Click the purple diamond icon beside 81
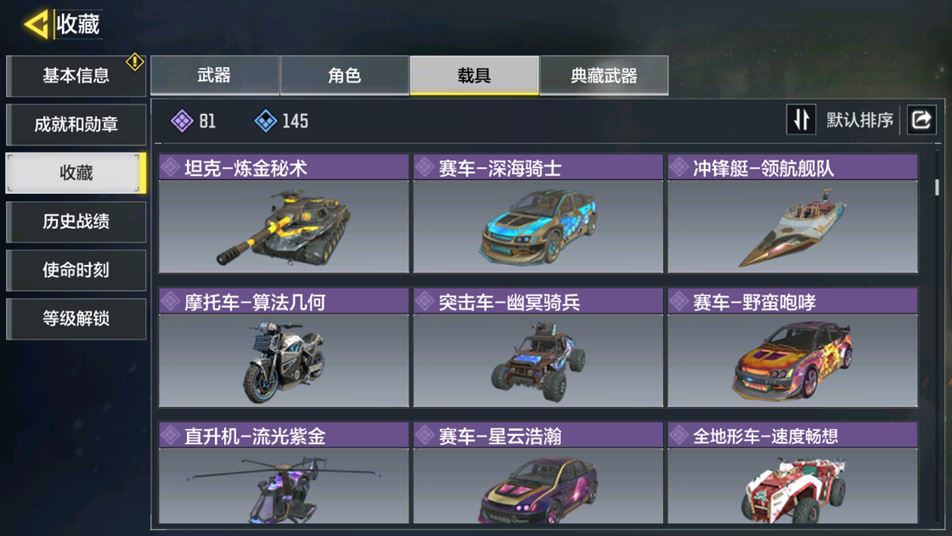952x536 pixels. click(182, 121)
